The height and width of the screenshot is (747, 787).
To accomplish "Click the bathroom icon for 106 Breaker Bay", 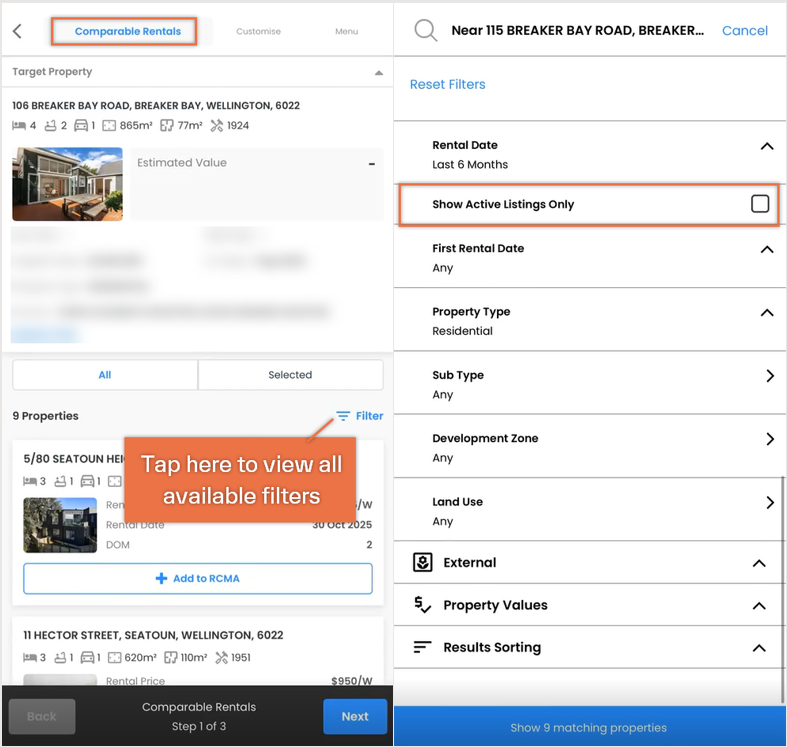I will [50, 126].
